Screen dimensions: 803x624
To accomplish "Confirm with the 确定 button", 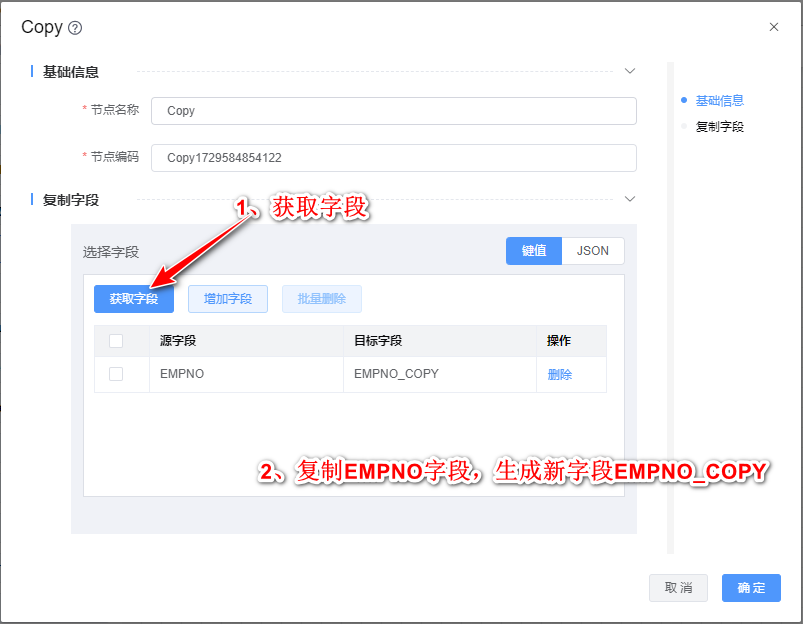I will tap(751, 588).
